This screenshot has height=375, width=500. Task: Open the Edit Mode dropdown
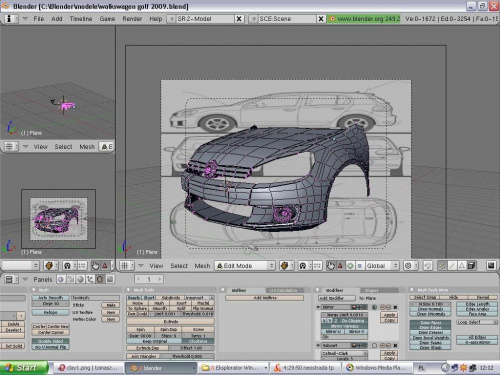(x=244, y=266)
